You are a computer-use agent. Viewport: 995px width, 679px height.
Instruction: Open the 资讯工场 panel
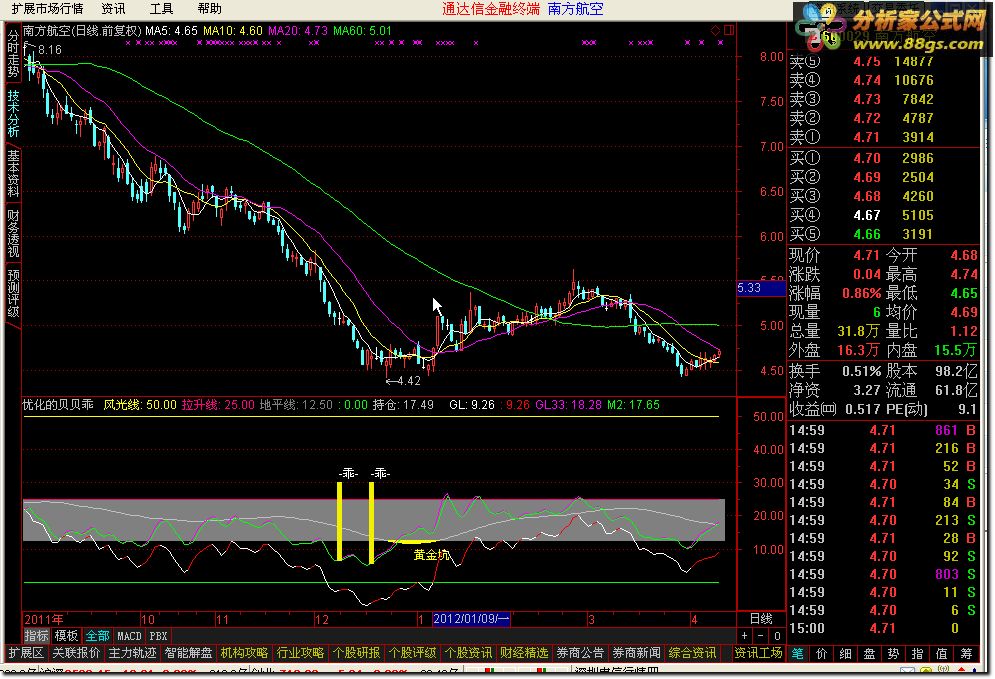click(x=758, y=653)
